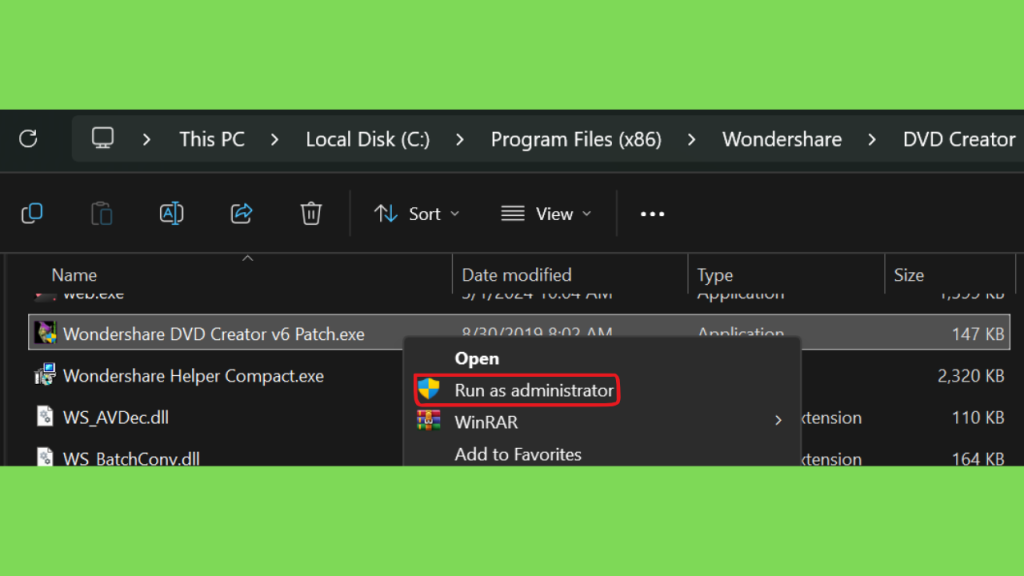Expand the chevron after Wondershare
Screen dimensions: 1024x576
[x=872, y=139]
